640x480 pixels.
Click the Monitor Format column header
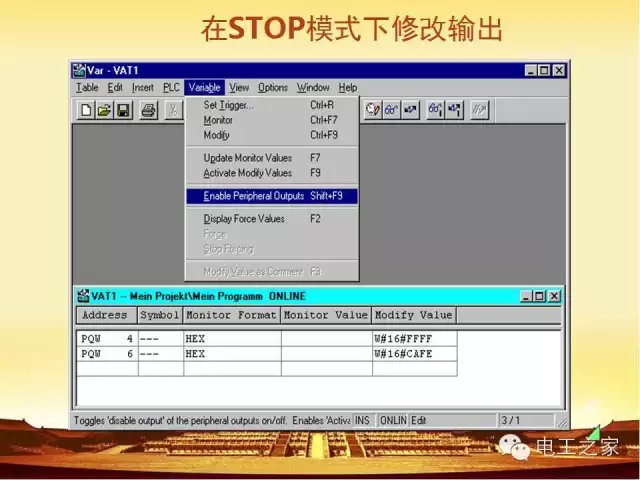[x=231, y=315]
